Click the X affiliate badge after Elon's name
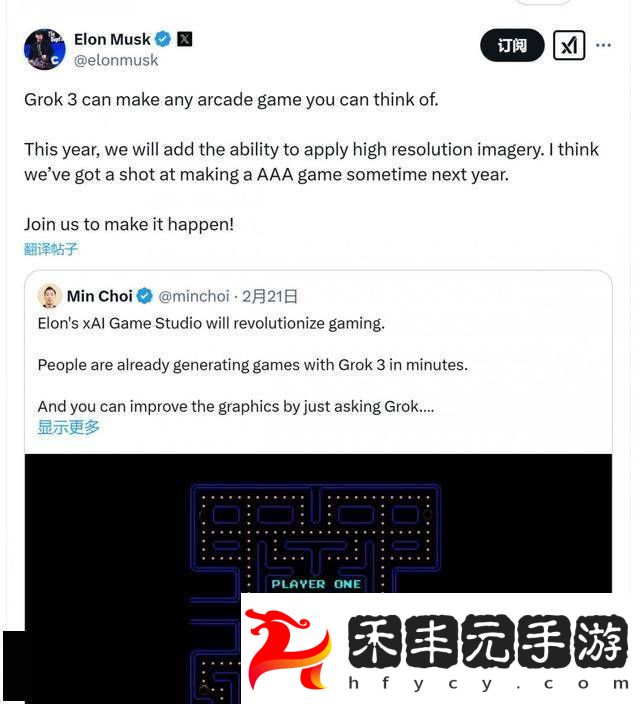Viewport: 640px width, 704px height. coord(185,40)
